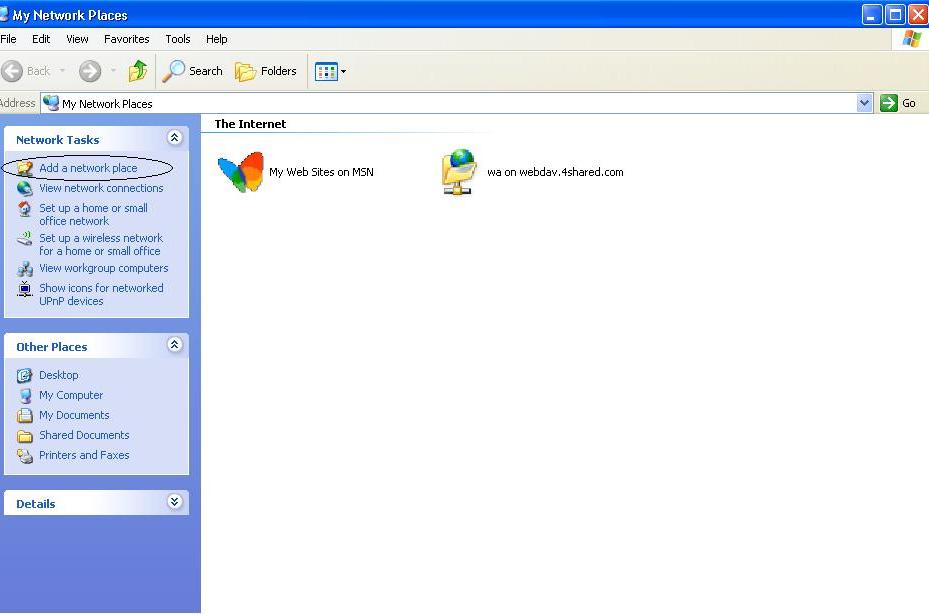Viewport: 929px width, 614px height.
Task: Open the Back history dropdown arrow
Action: pos(62,71)
